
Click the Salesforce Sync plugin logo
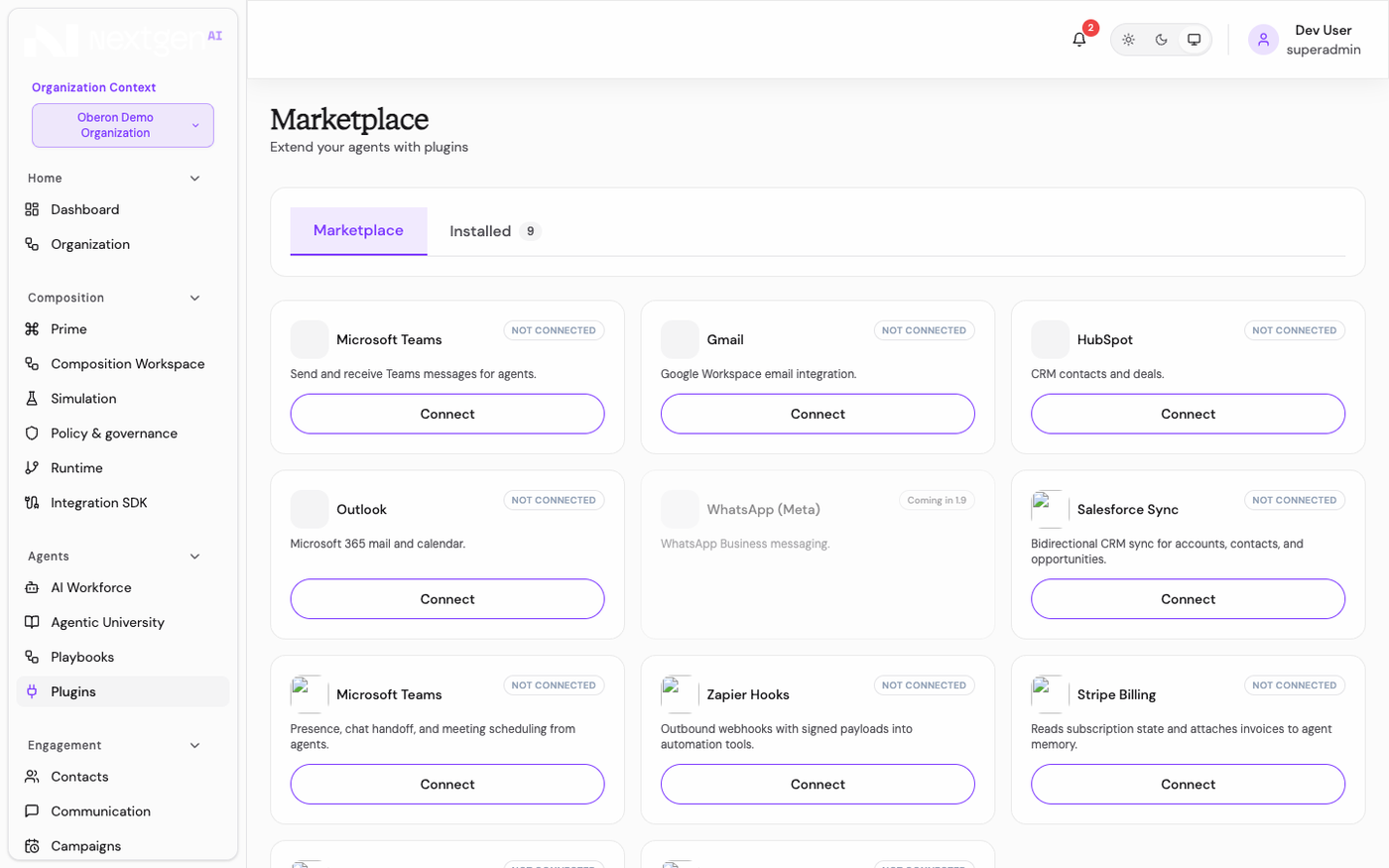(x=1050, y=509)
